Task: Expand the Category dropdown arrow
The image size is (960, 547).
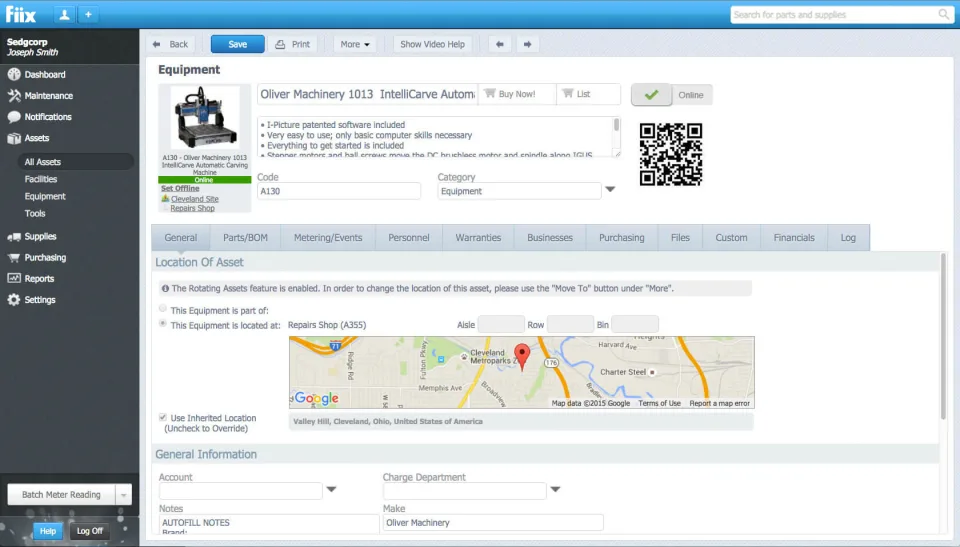Action: point(610,190)
